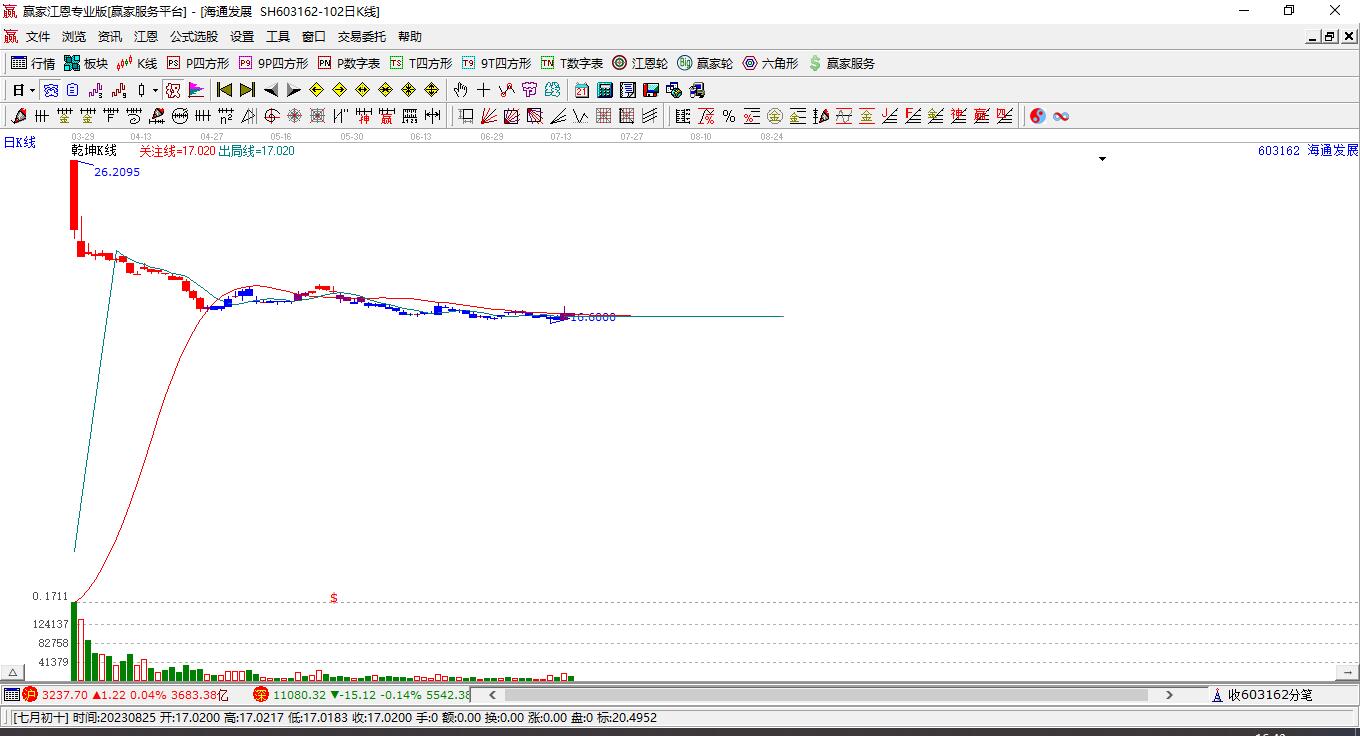Open the T数字表 tool
Viewport: 1360px width, 736px height.
coord(571,63)
